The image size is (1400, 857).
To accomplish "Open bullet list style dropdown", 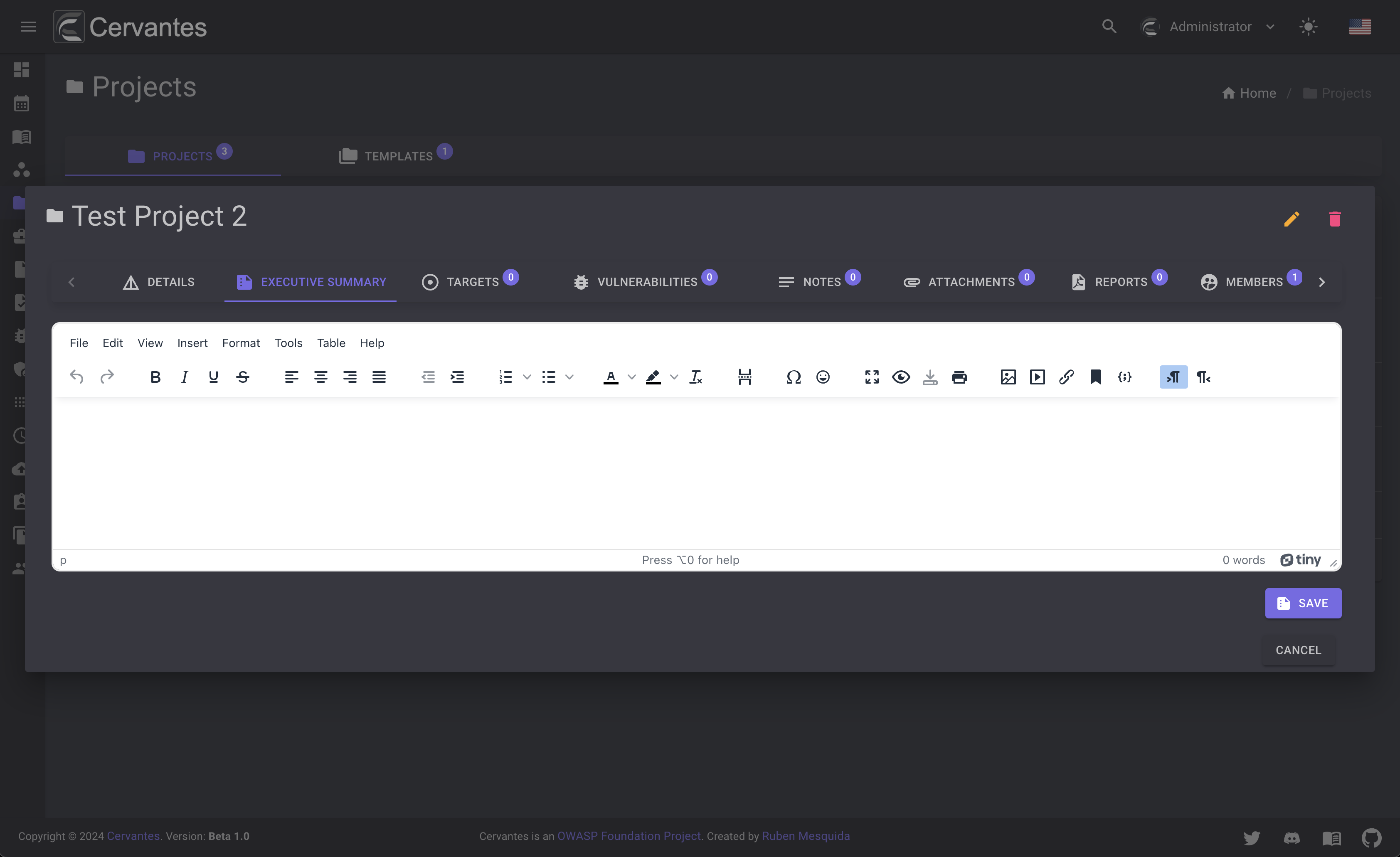I will click(569, 377).
